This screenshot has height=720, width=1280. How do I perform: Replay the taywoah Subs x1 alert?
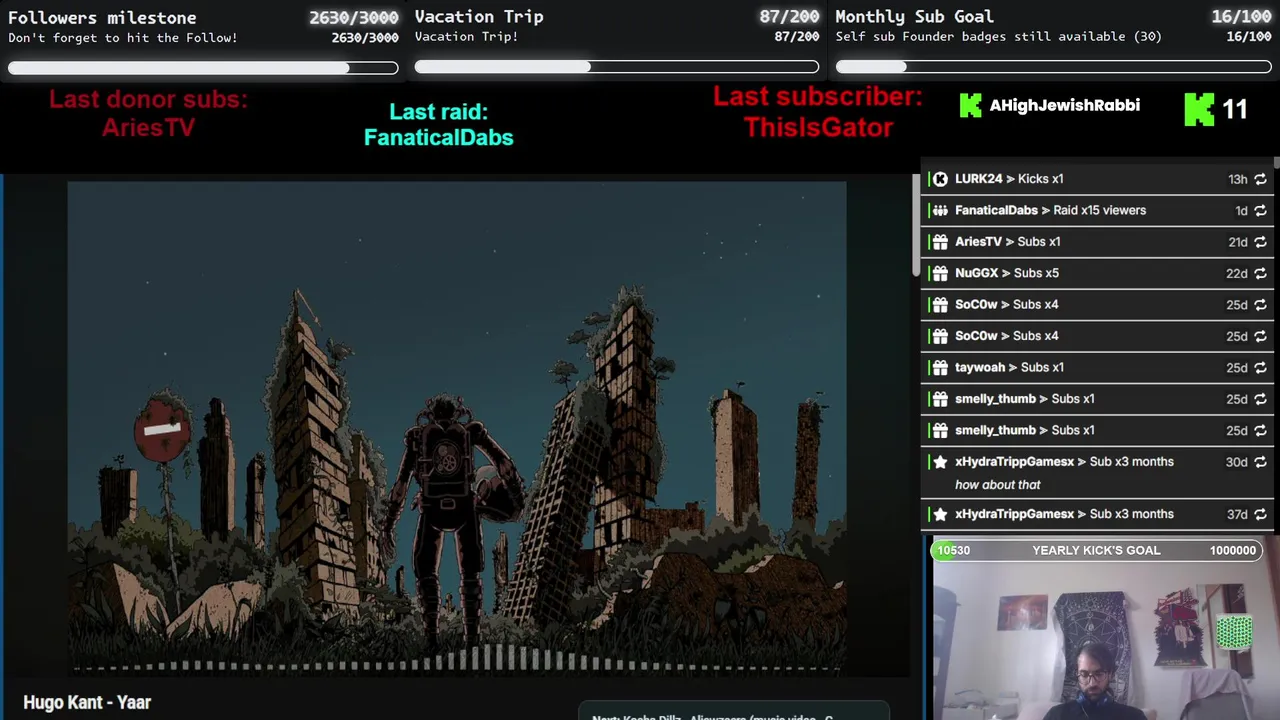[x=1260, y=367]
